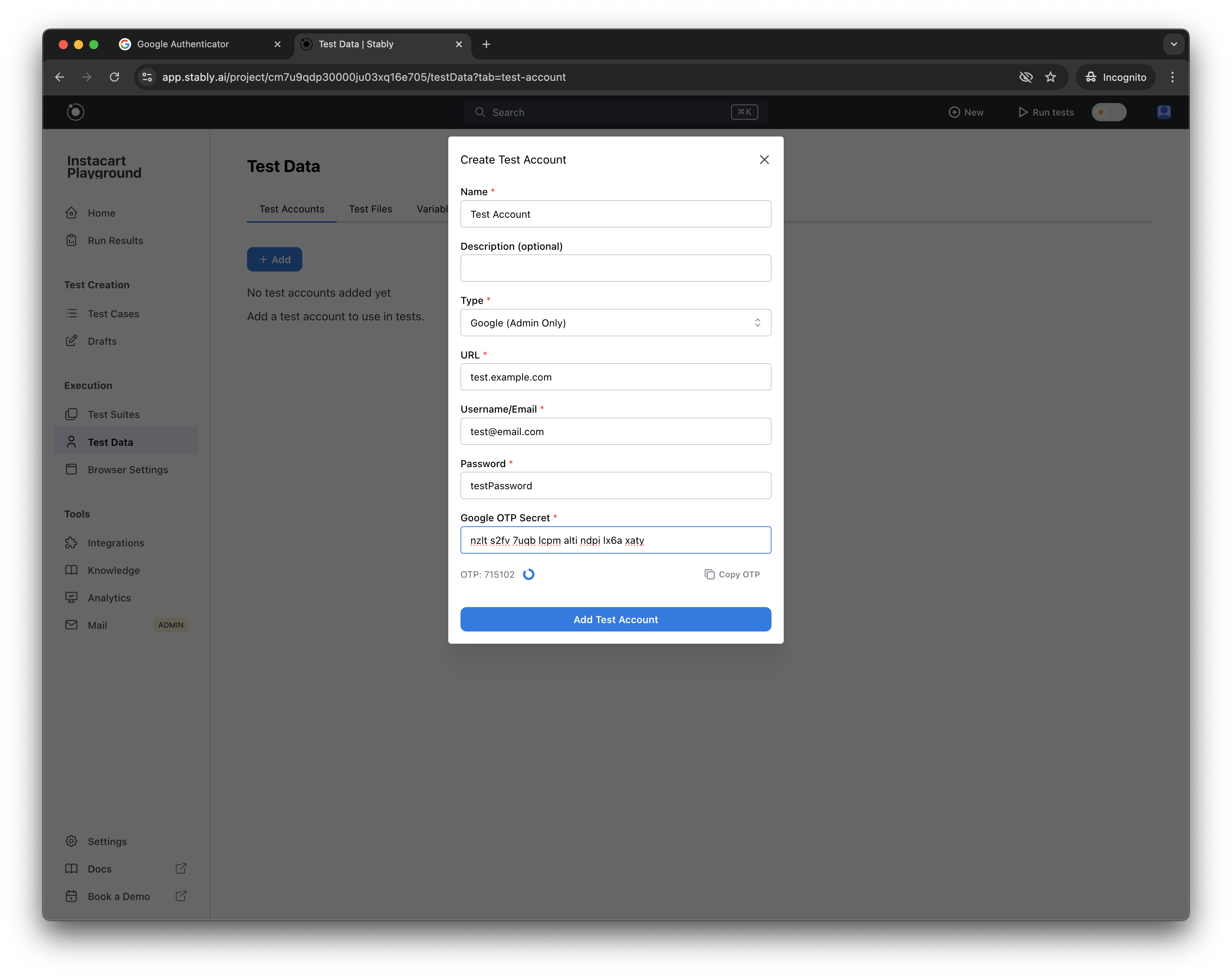The width and height of the screenshot is (1232, 977).
Task: Bookmark this page with the star icon
Action: click(1050, 77)
